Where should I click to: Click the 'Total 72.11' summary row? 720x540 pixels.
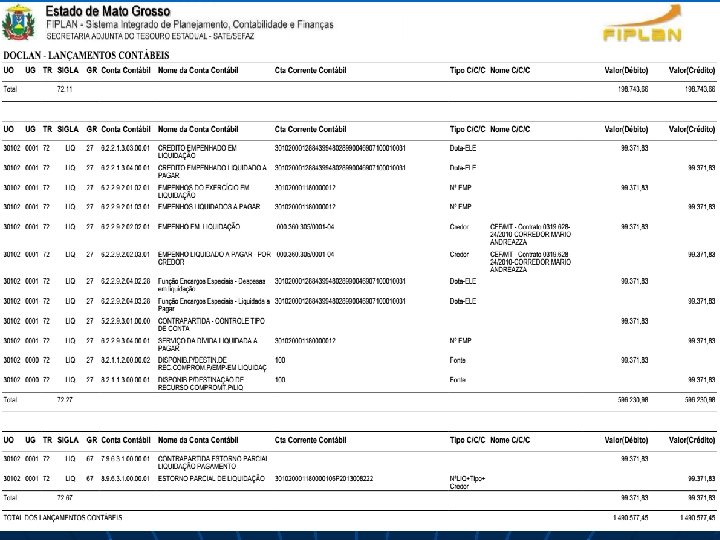coord(360,89)
